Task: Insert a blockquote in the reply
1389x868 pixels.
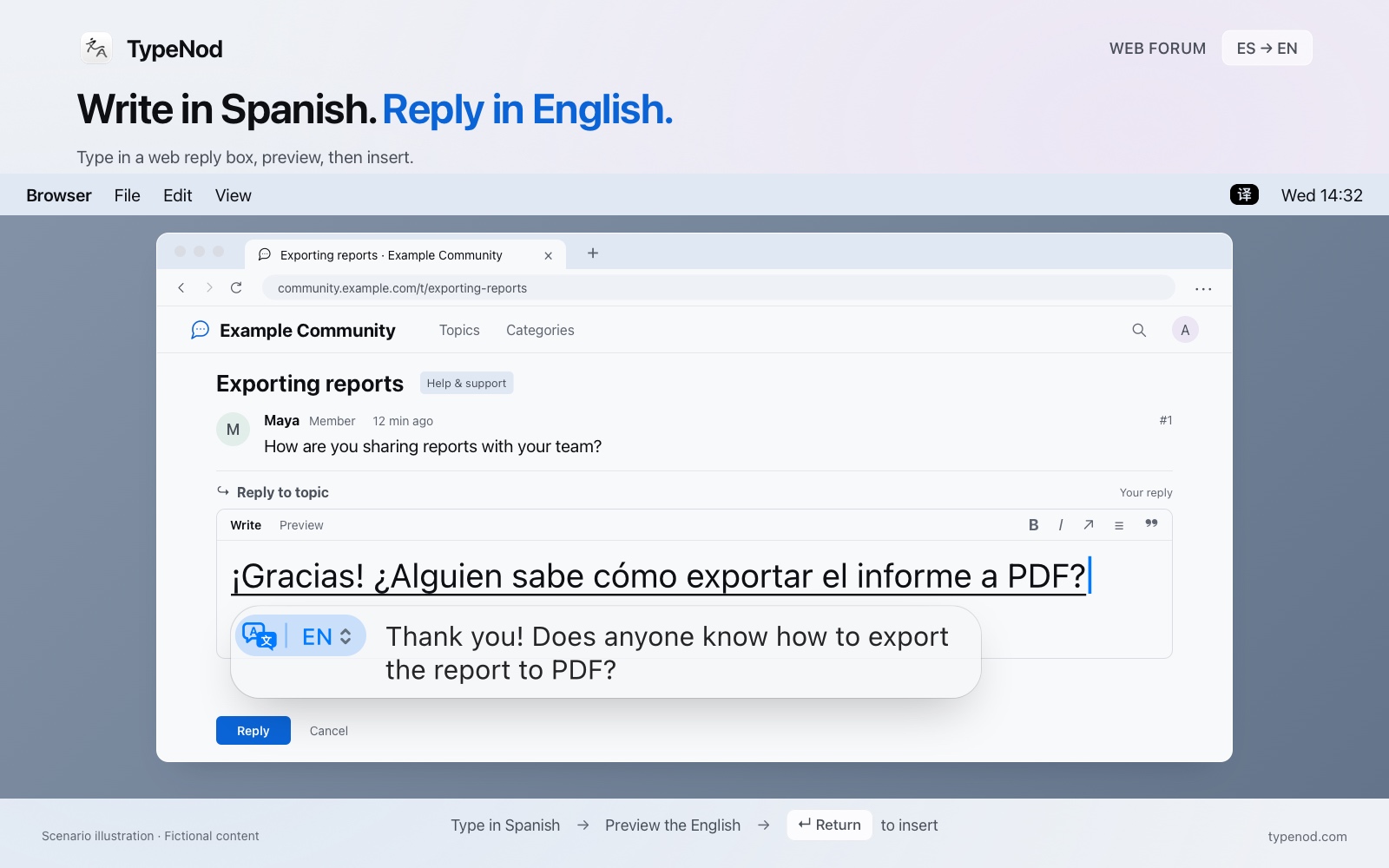Action: 1151,523
